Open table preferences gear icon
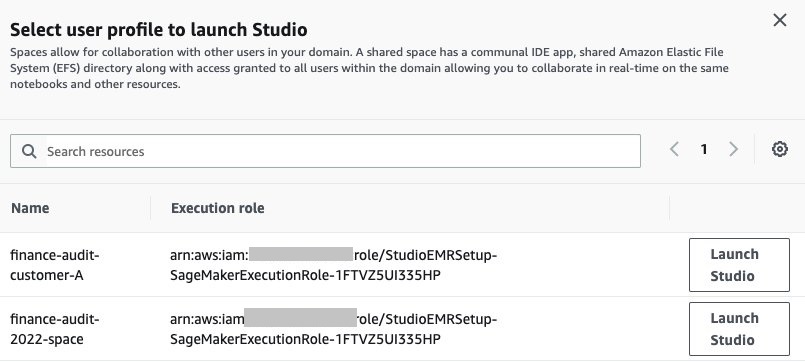Image resolution: width=805 pixels, height=362 pixels. point(780,149)
